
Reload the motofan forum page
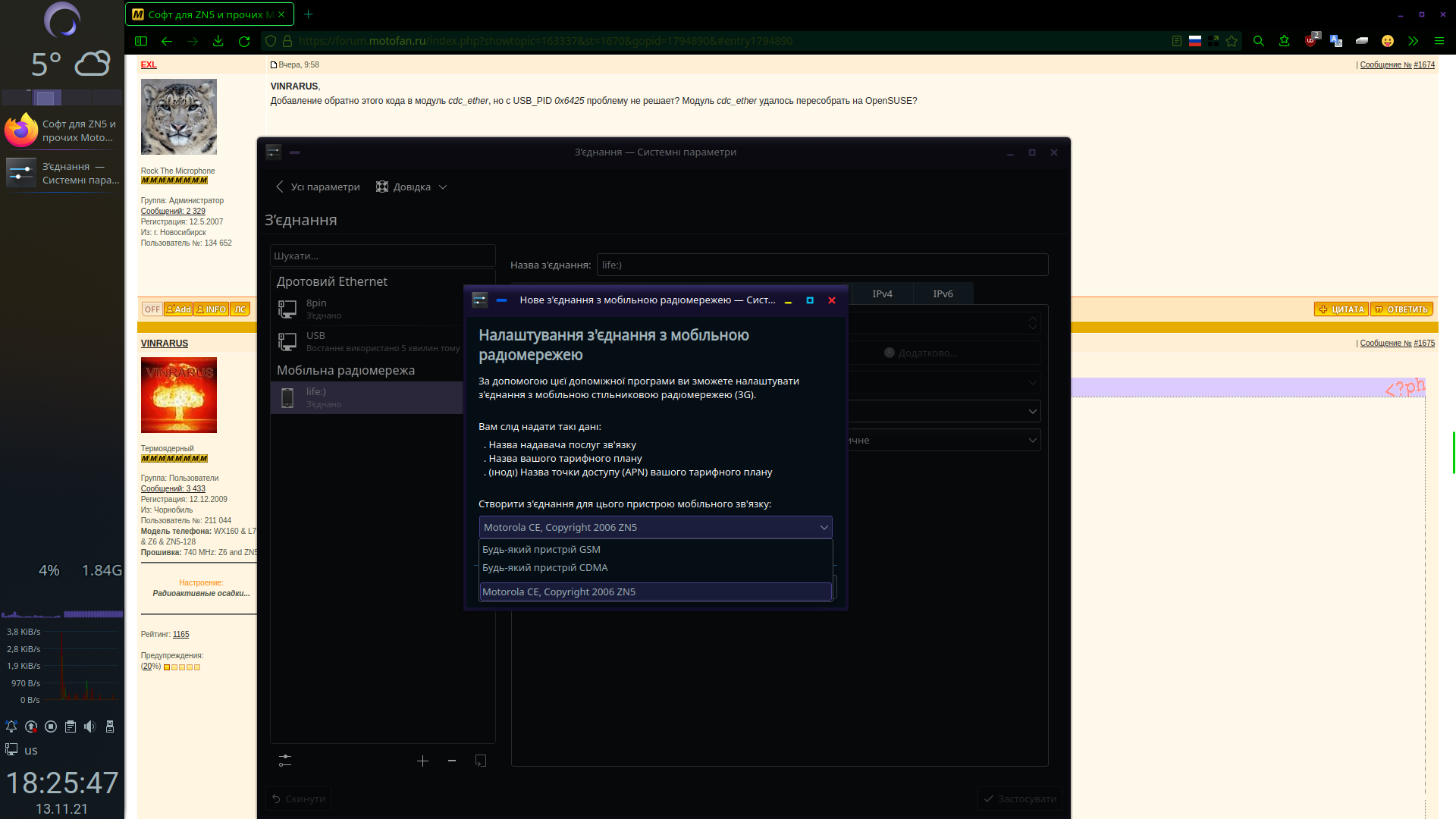244,41
